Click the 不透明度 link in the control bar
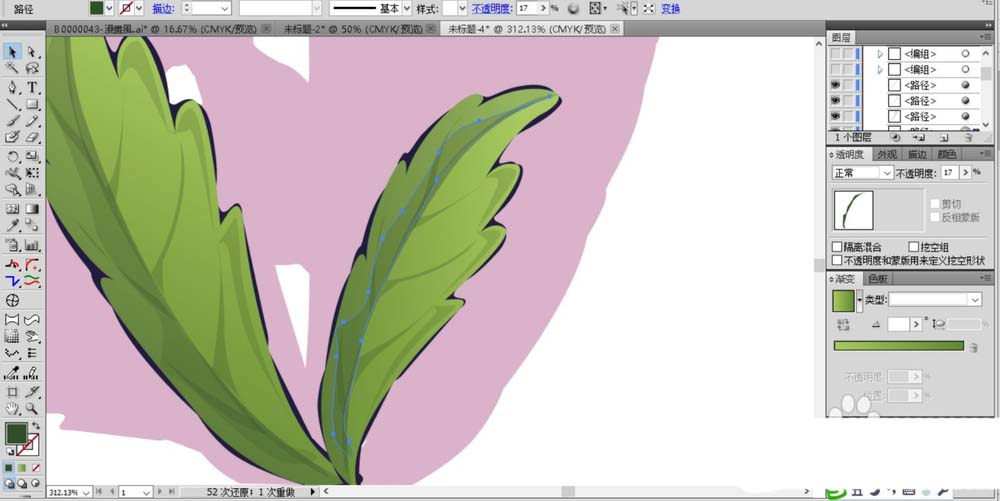Screen dimensions: 1000x501 (x=492, y=8)
